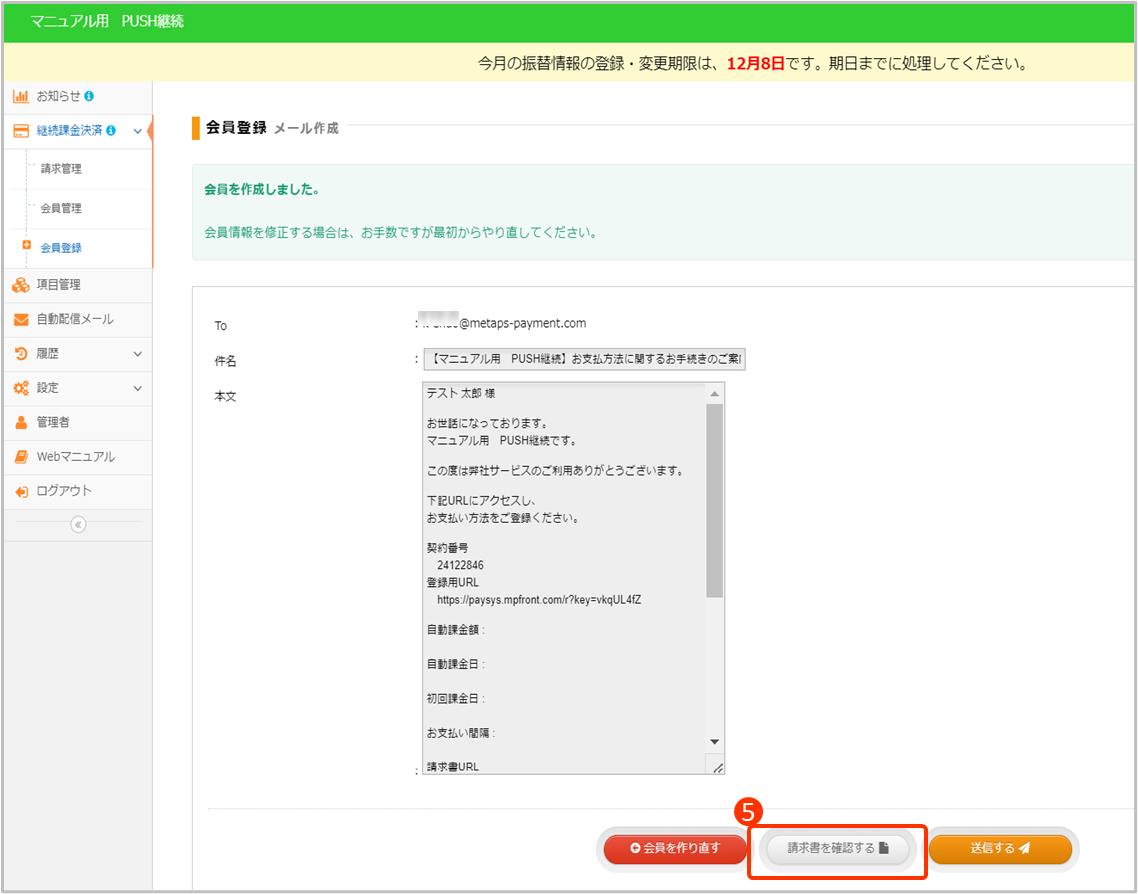1138x894 pixels.
Task: Expand the 設定 submenu arrow
Action: coord(137,388)
